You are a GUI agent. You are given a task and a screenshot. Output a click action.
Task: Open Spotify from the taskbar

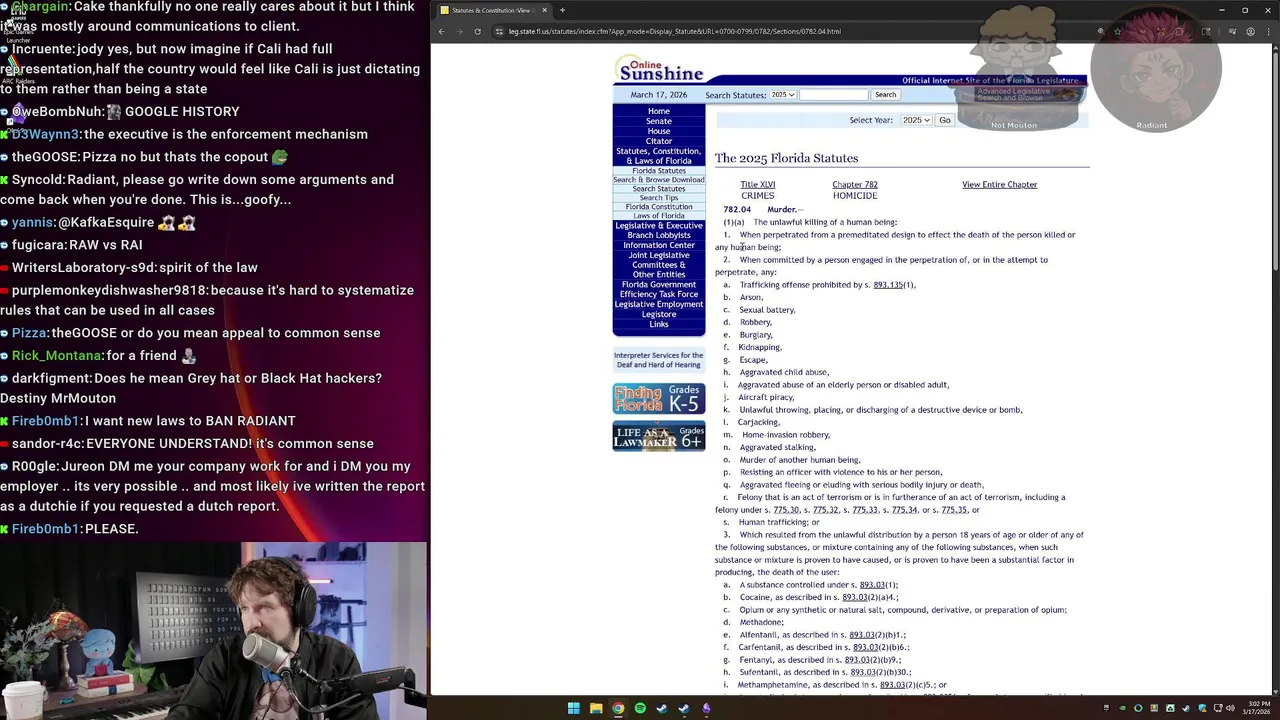[640, 708]
